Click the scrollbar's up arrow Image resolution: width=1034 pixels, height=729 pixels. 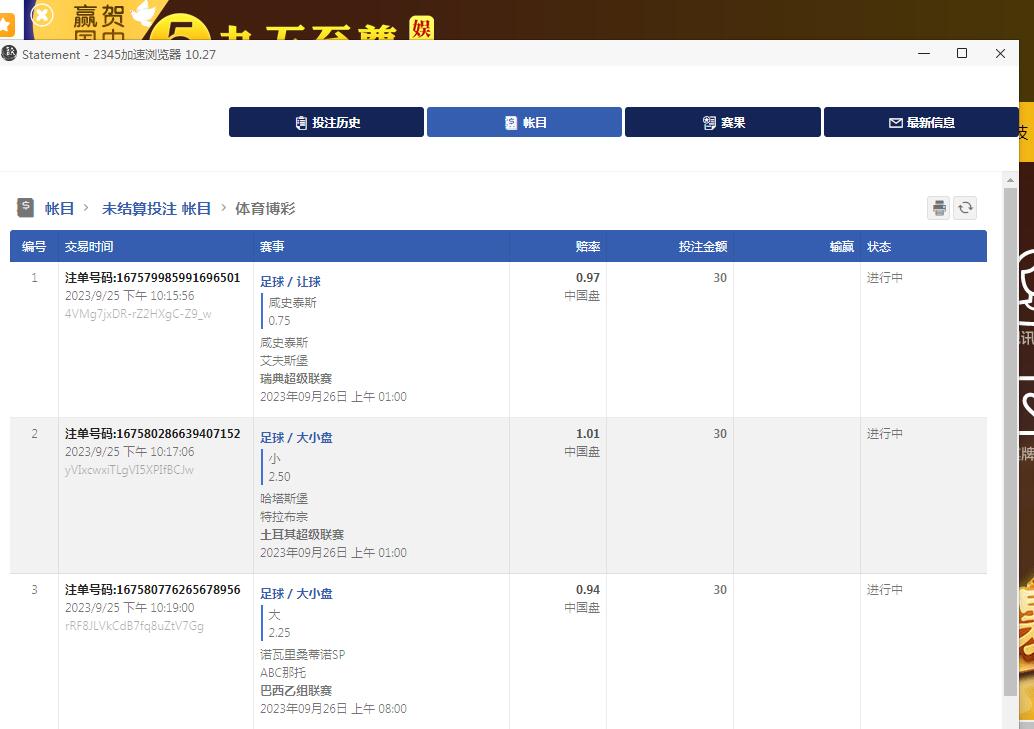(1010, 179)
